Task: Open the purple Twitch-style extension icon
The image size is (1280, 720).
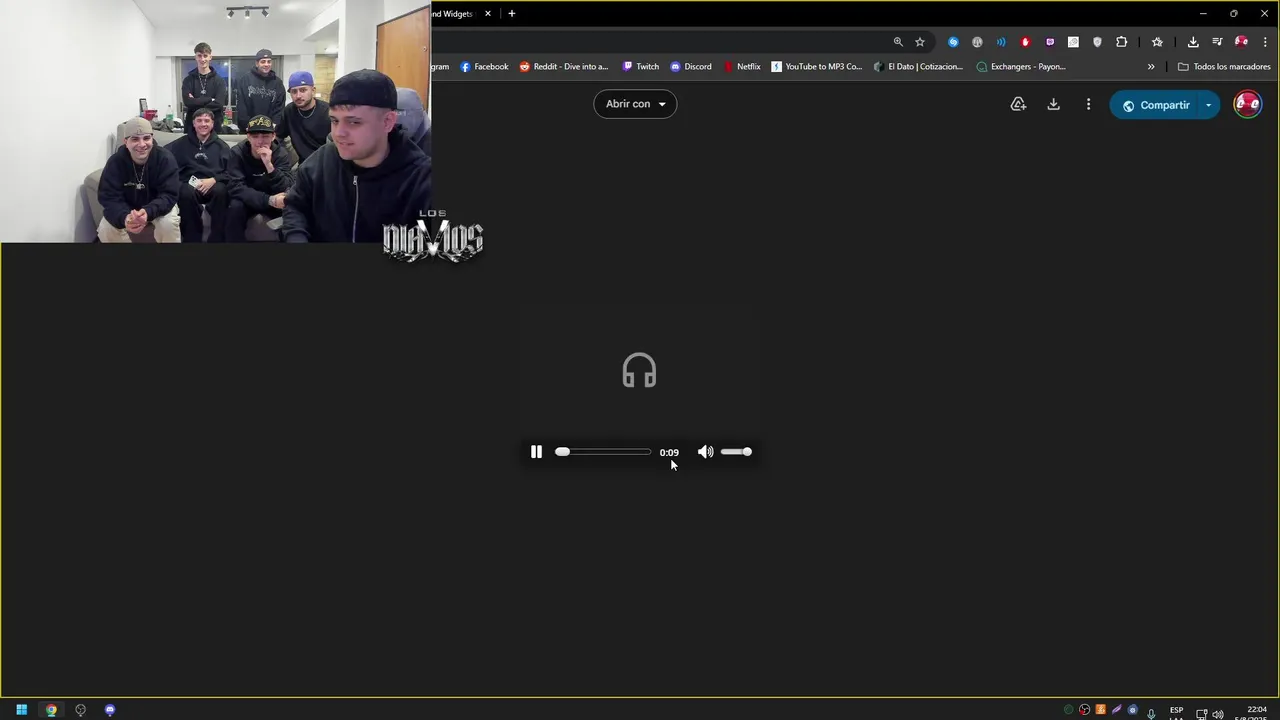Action: [1049, 42]
